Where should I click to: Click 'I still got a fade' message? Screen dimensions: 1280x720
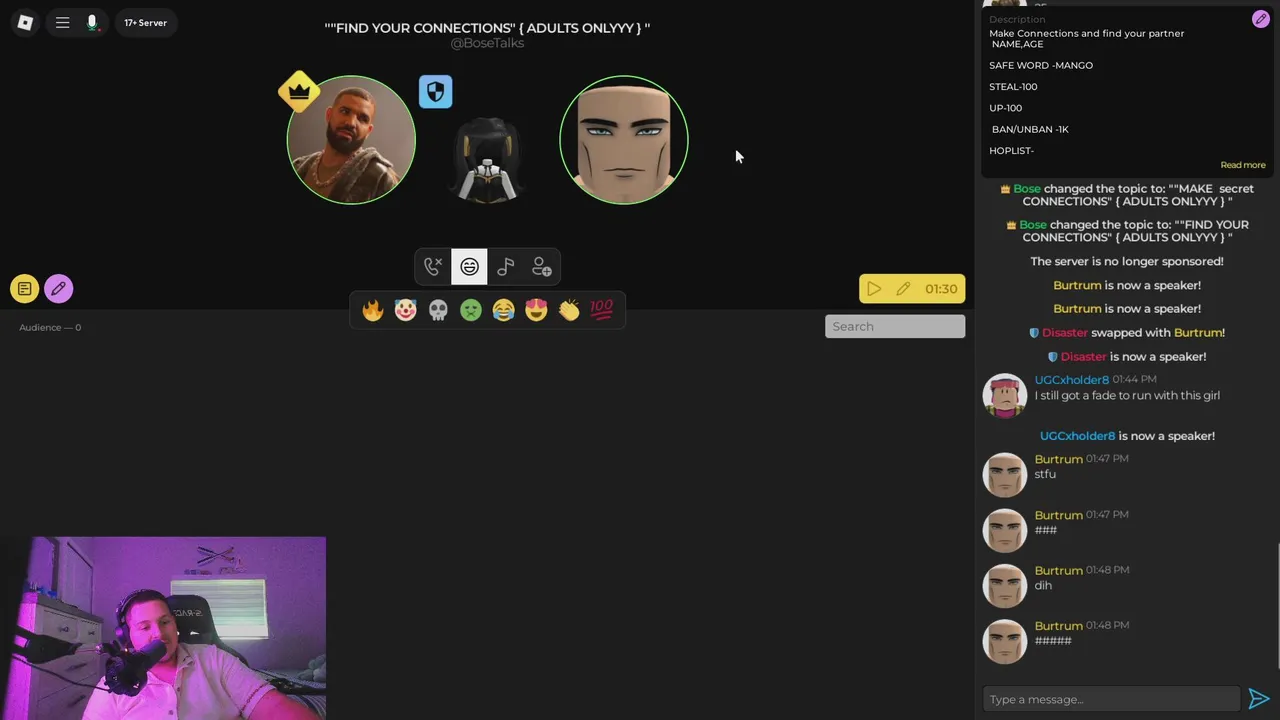[x=1127, y=396]
